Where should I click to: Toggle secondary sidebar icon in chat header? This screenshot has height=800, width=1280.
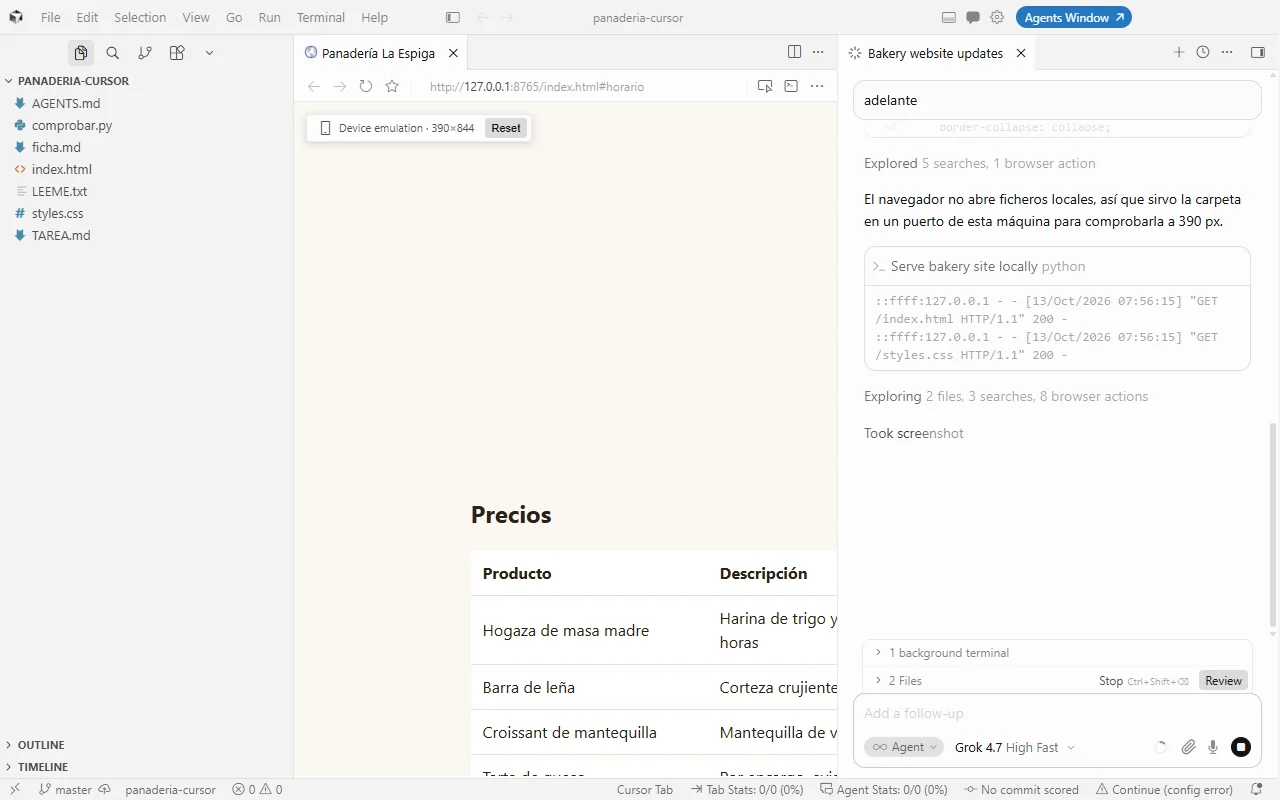(1258, 52)
